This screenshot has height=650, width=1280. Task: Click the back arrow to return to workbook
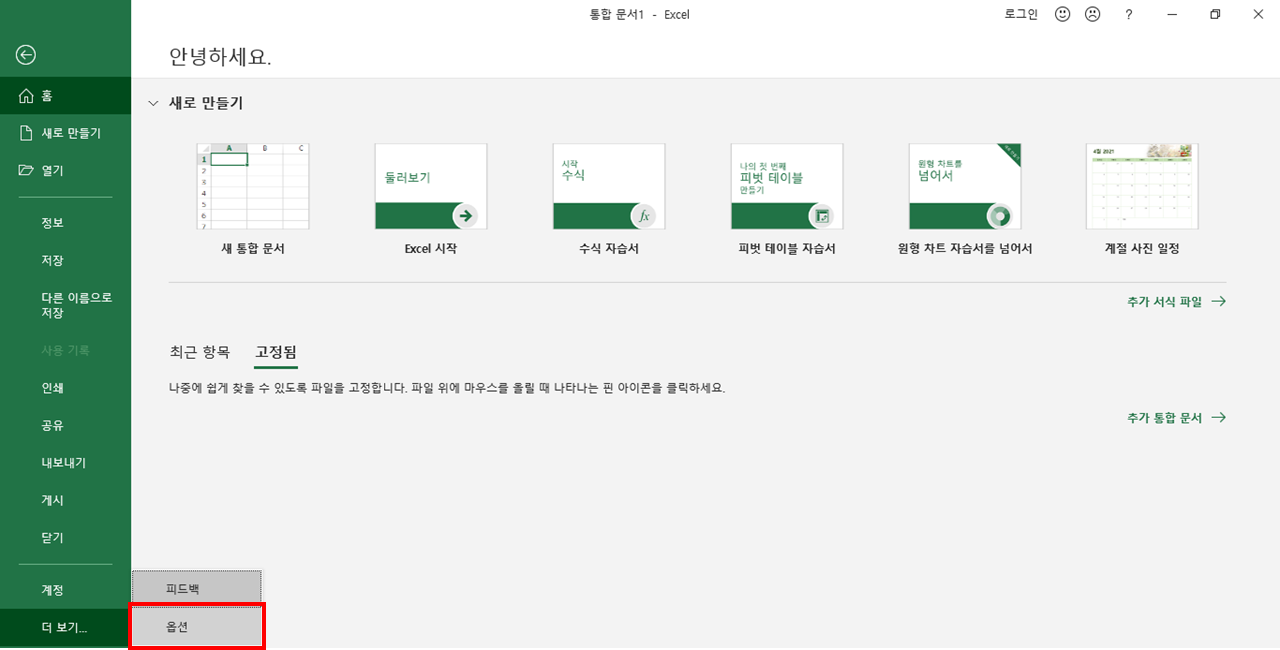26,55
